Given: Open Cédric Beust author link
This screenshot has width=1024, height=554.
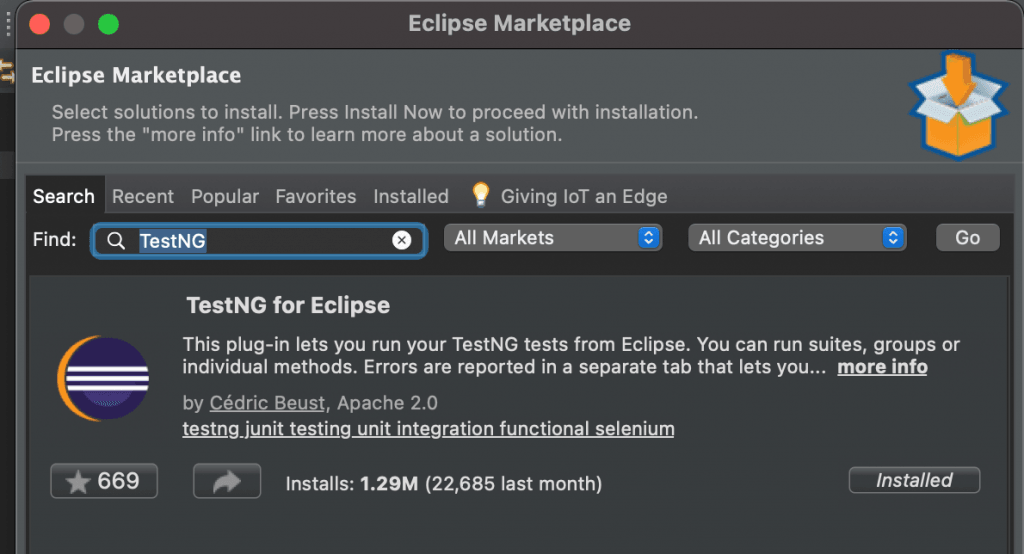Looking at the screenshot, I should pos(269,403).
